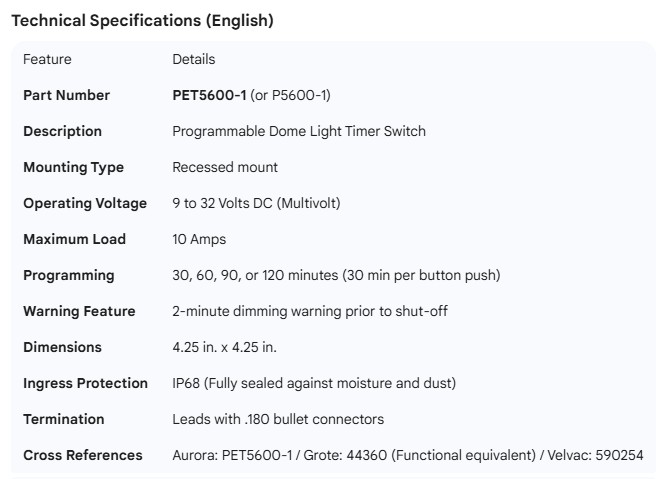This screenshot has height=479, width=663.
Task: Click the Programming row label
Action: [69, 275]
